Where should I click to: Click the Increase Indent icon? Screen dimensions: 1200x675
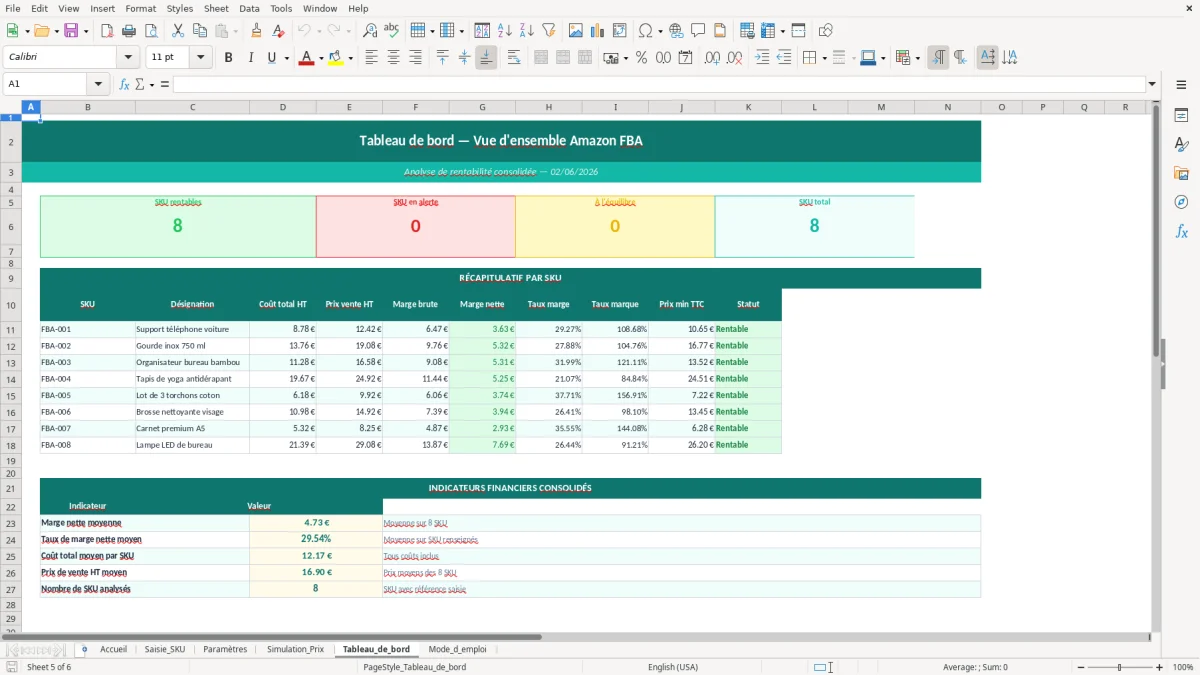point(762,58)
